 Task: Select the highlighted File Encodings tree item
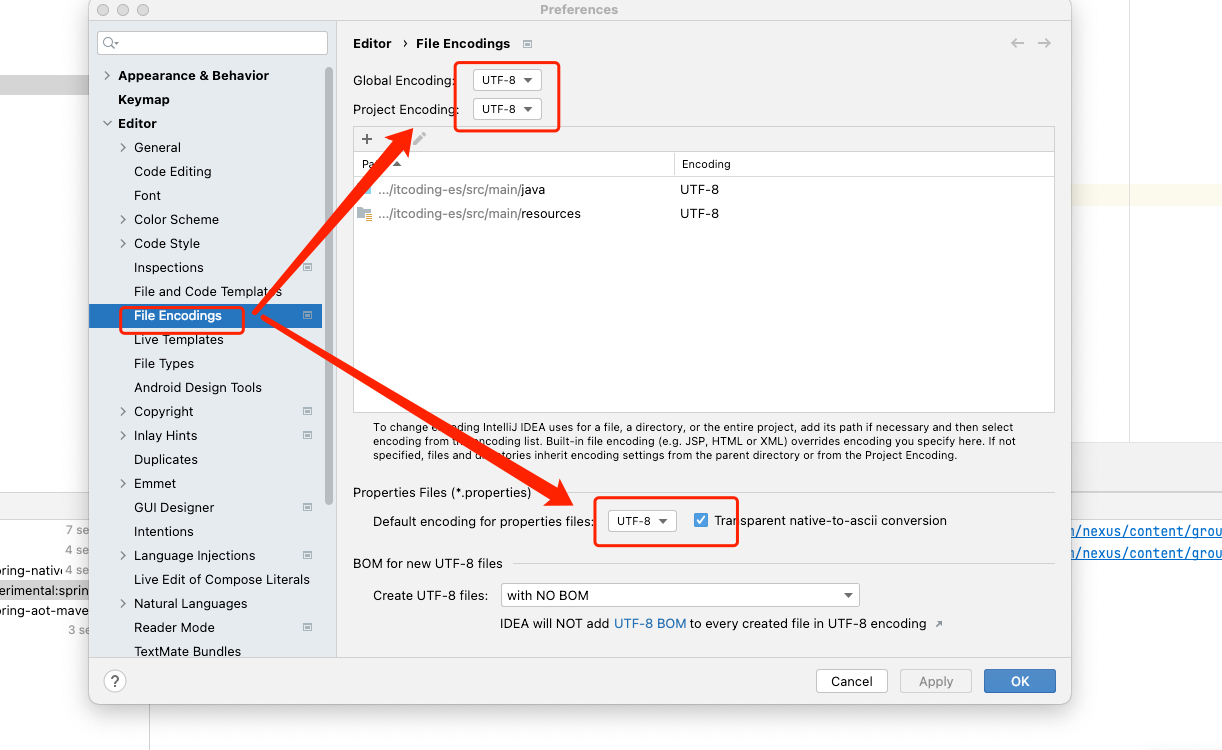[205, 315]
